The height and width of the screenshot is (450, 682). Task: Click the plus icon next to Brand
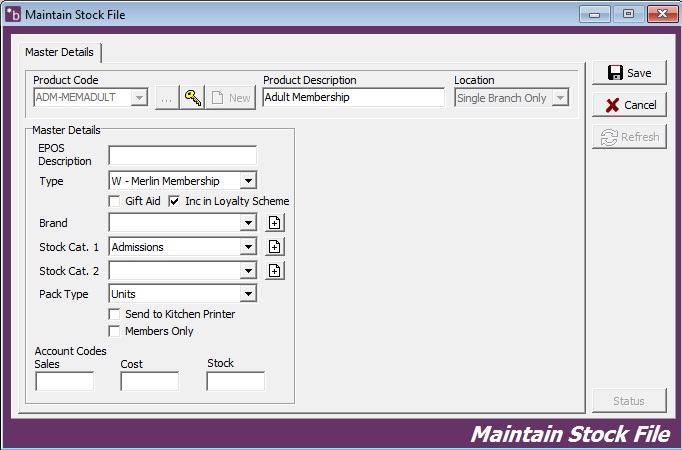[275, 223]
